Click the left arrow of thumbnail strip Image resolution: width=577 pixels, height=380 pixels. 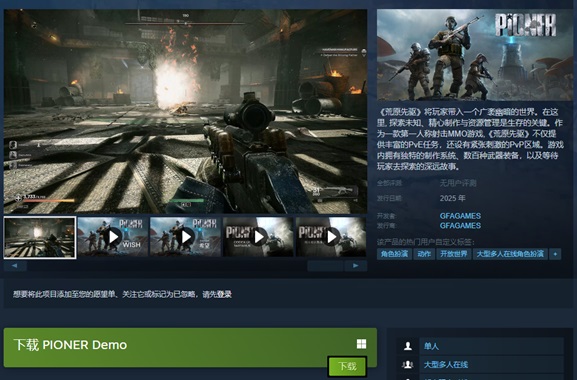click(15, 266)
